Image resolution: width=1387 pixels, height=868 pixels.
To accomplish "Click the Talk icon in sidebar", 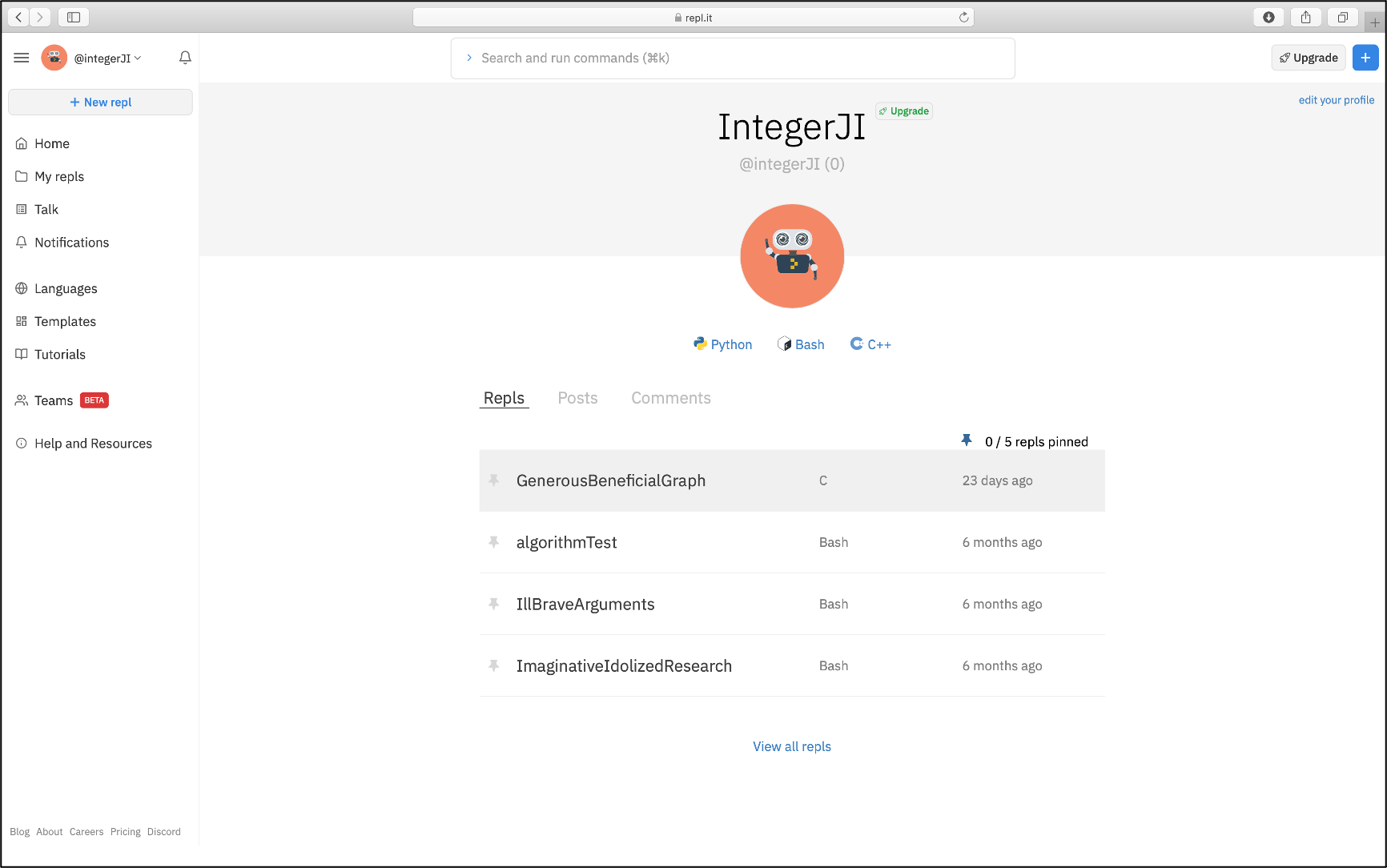I will [x=22, y=209].
